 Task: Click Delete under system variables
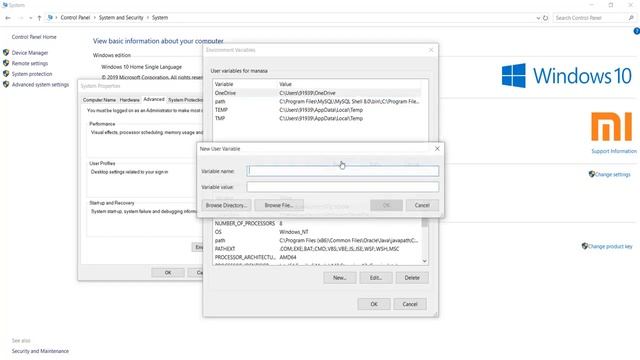412,278
